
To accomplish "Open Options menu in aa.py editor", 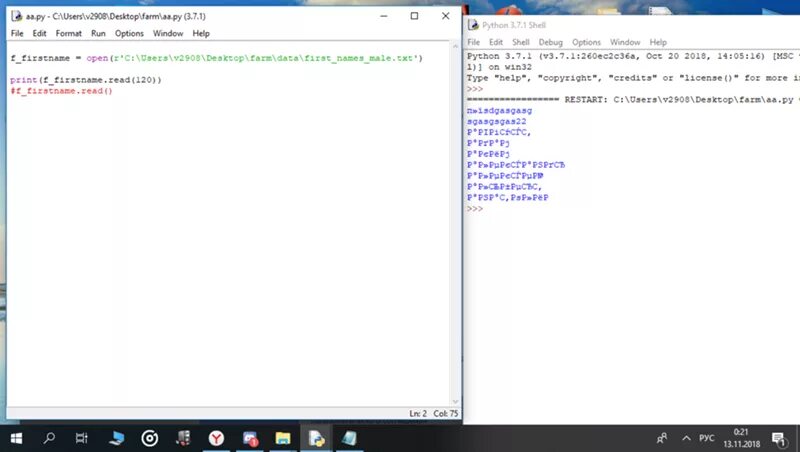I will click(129, 33).
